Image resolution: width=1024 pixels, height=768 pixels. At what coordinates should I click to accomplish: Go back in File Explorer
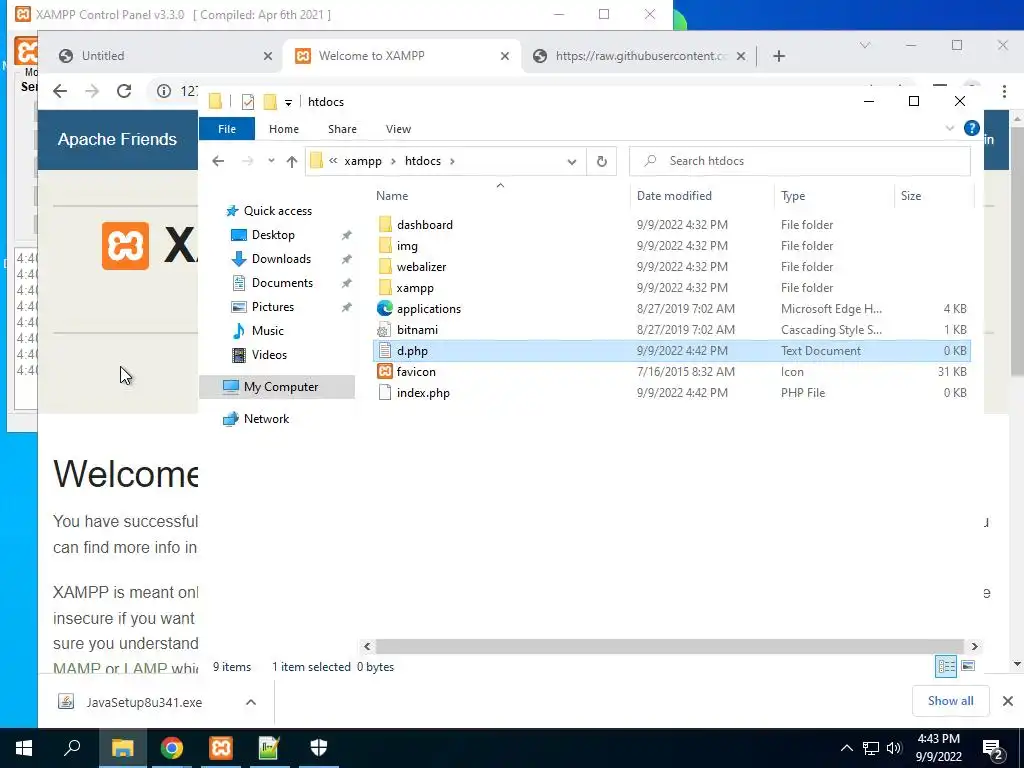pyautogui.click(x=218, y=161)
